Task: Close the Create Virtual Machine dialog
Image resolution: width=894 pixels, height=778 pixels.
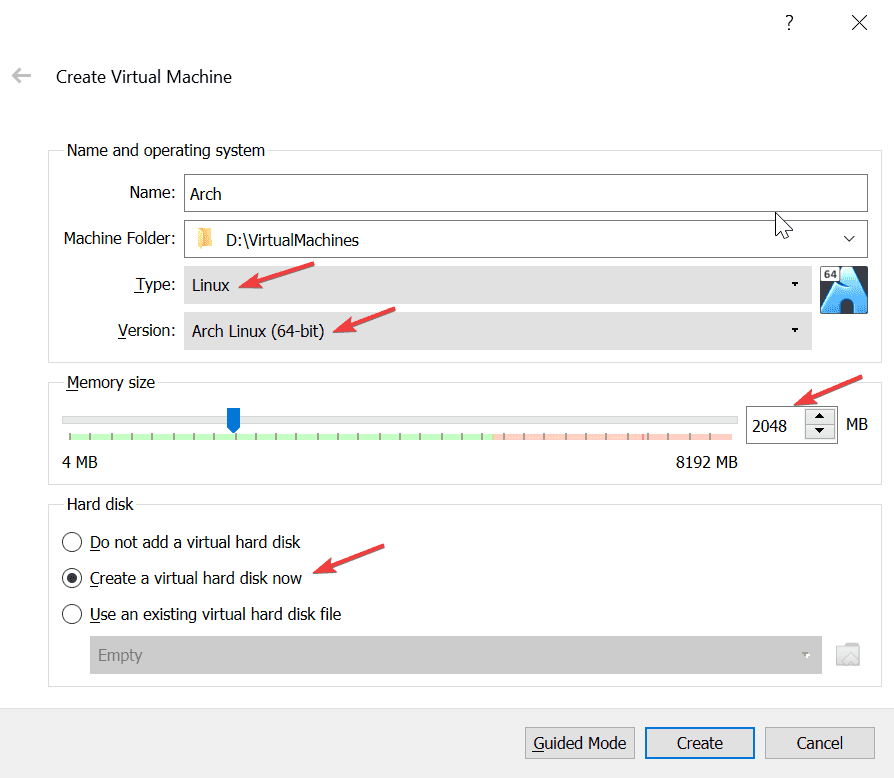Action: [859, 23]
